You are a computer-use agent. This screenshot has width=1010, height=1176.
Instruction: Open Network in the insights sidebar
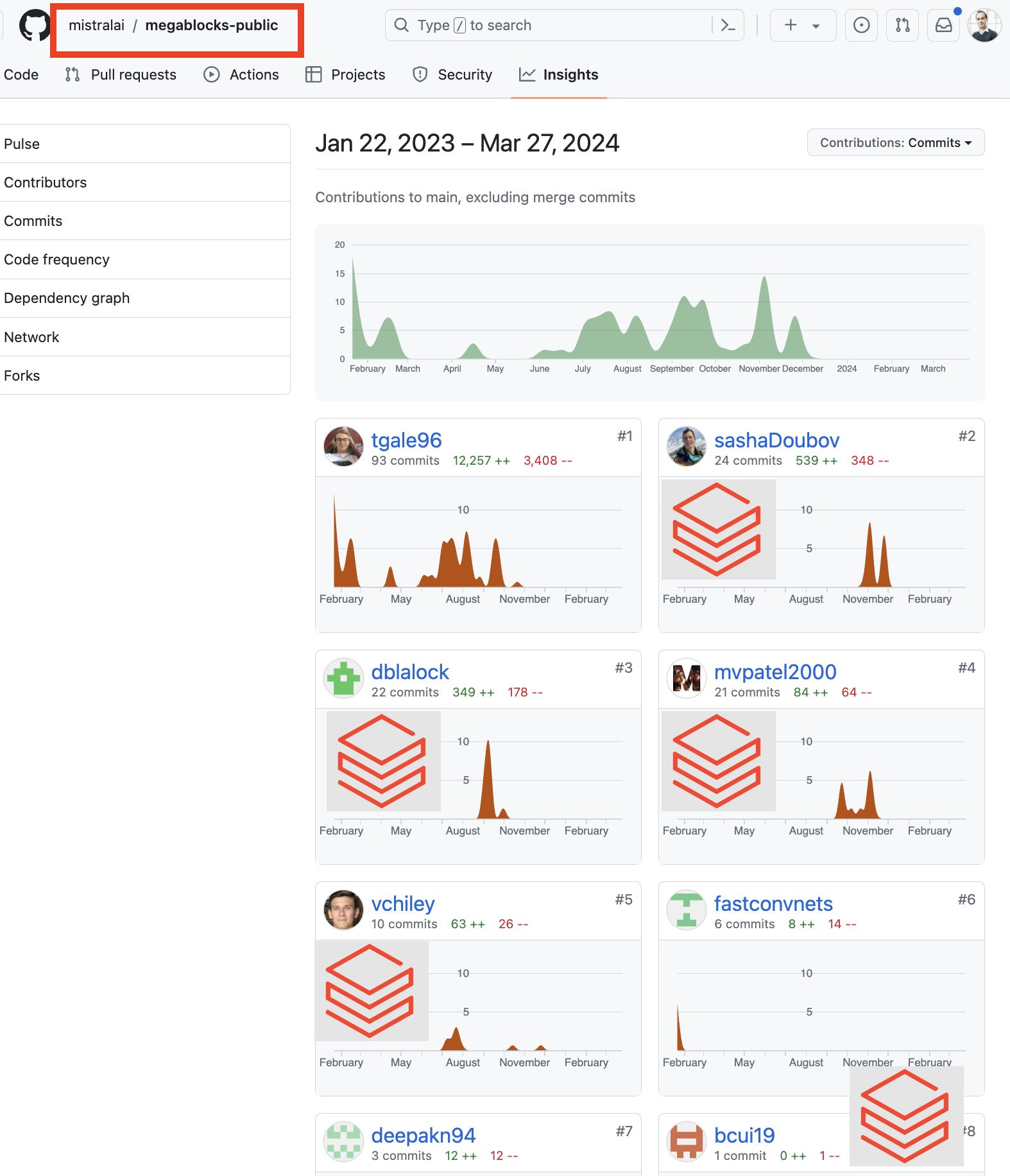[x=145, y=337]
